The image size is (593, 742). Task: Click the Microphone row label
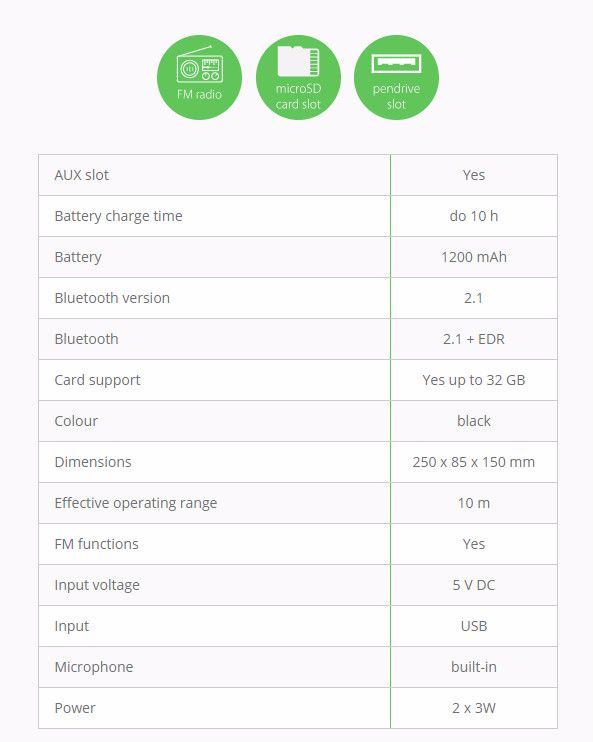(94, 667)
